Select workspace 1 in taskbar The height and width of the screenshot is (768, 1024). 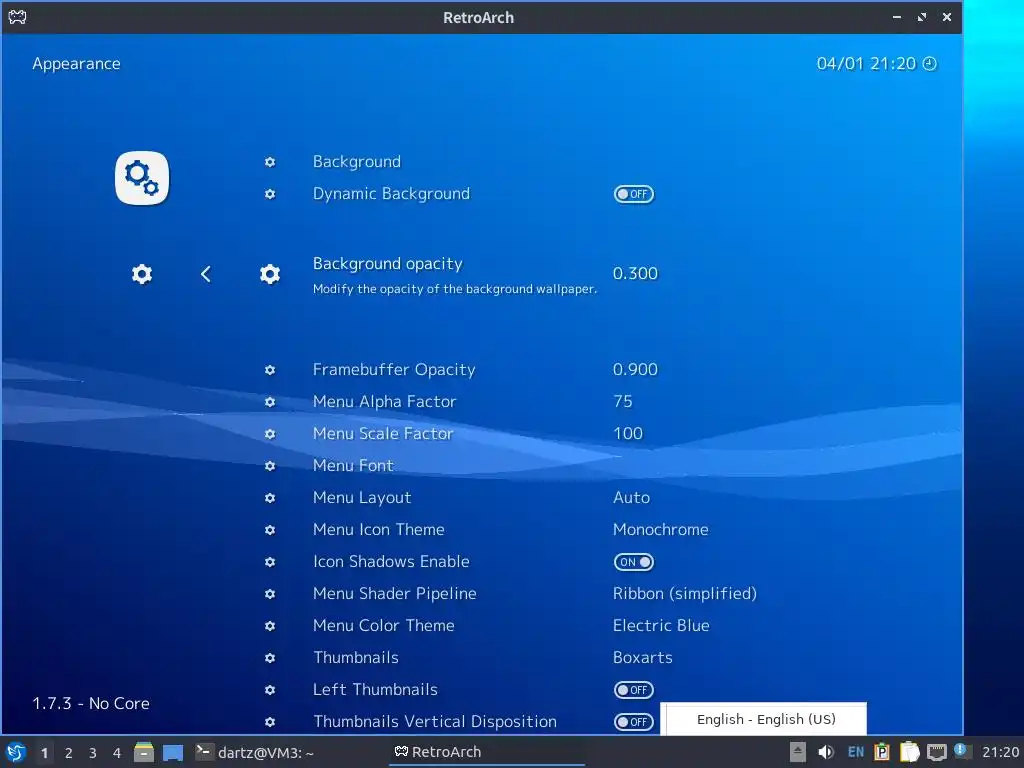44,753
